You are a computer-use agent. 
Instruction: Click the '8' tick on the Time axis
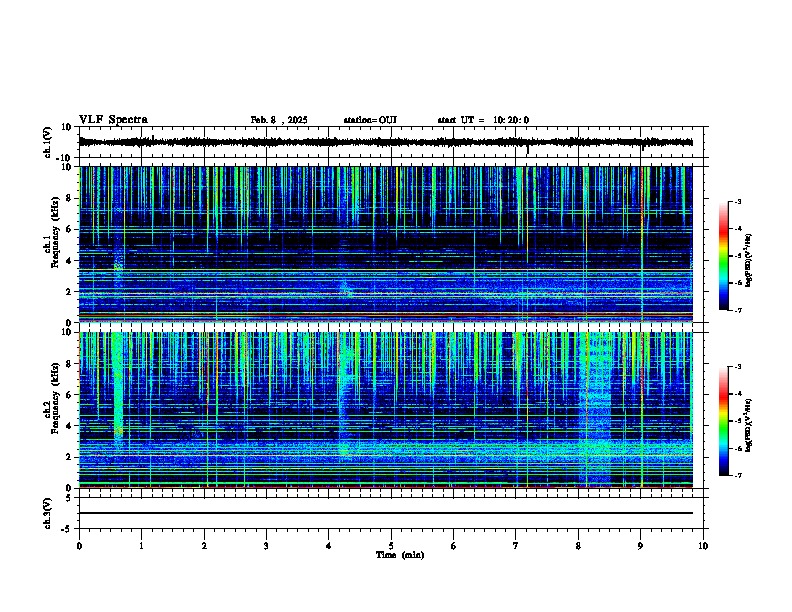[578, 545]
